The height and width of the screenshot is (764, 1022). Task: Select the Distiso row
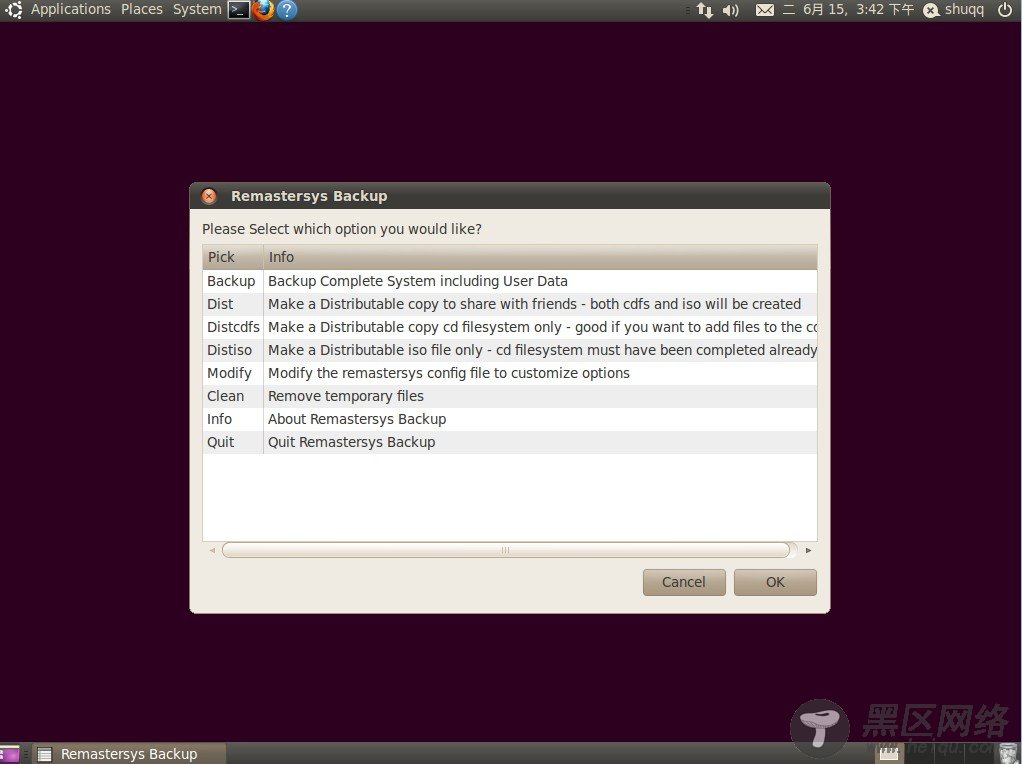coord(510,350)
